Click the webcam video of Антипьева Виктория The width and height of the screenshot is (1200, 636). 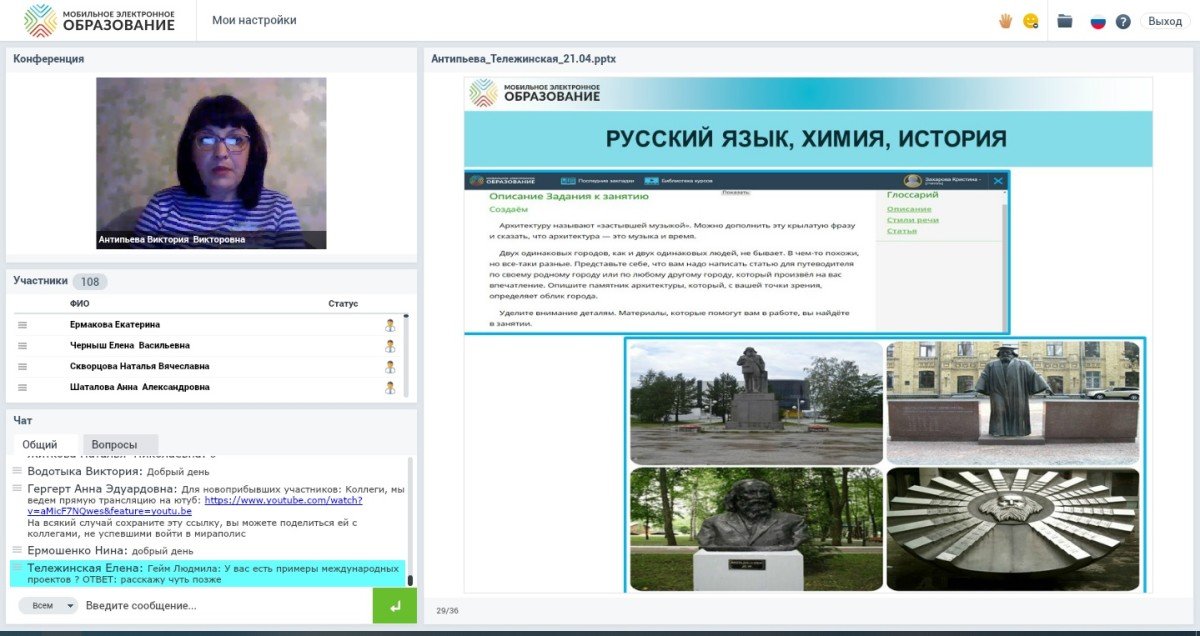[x=211, y=163]
